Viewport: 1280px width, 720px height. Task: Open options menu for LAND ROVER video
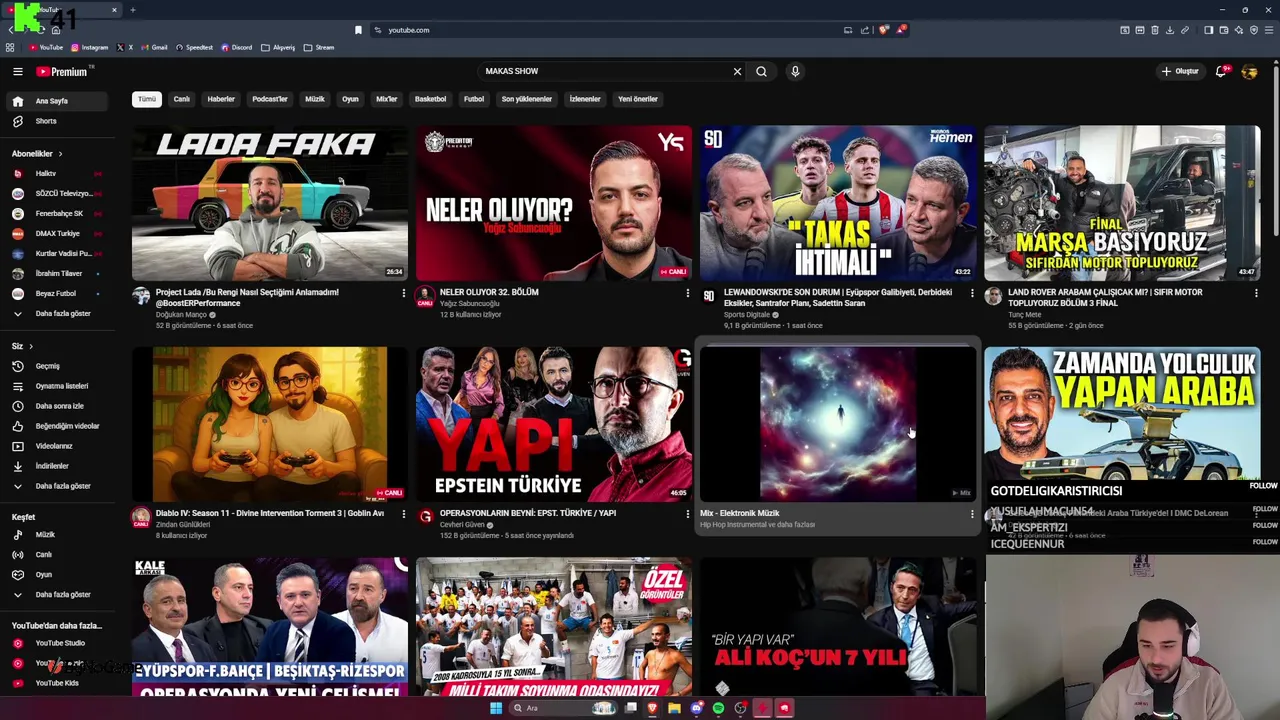click(x=1256, y=293)
